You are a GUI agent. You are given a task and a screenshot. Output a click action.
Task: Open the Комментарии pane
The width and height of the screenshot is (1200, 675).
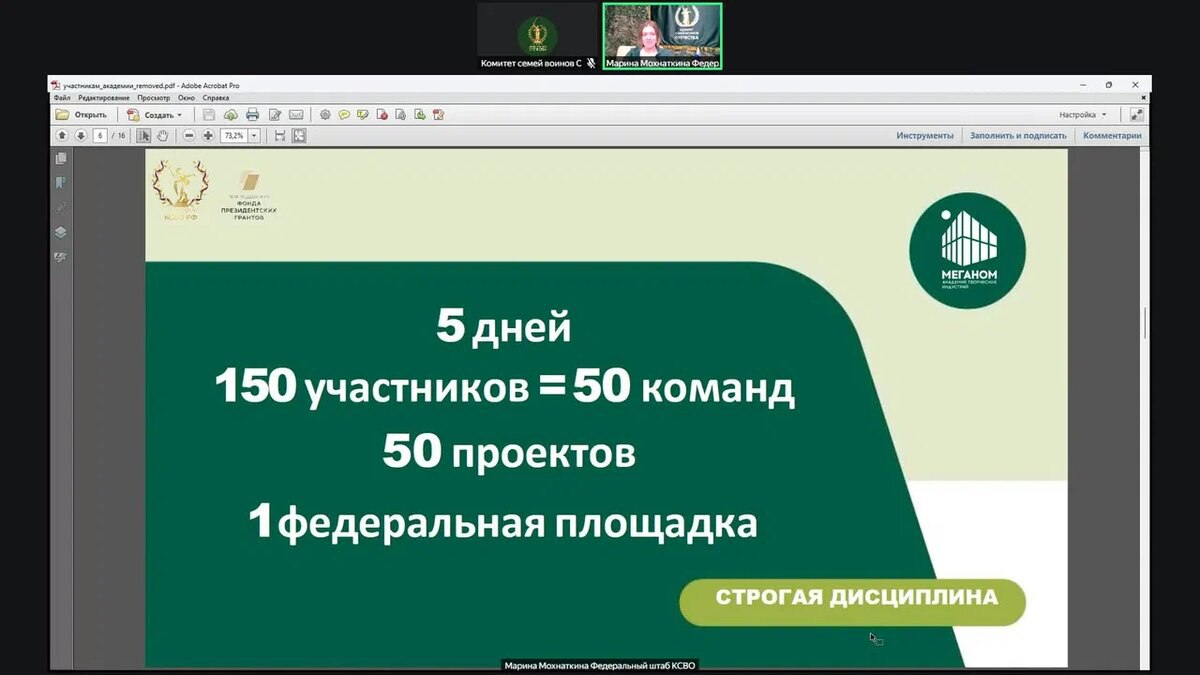coord(1111,135)
